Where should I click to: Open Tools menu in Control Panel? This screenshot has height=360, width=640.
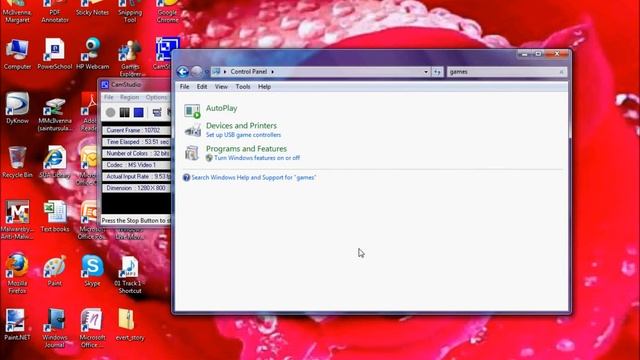tap(243, 87)
